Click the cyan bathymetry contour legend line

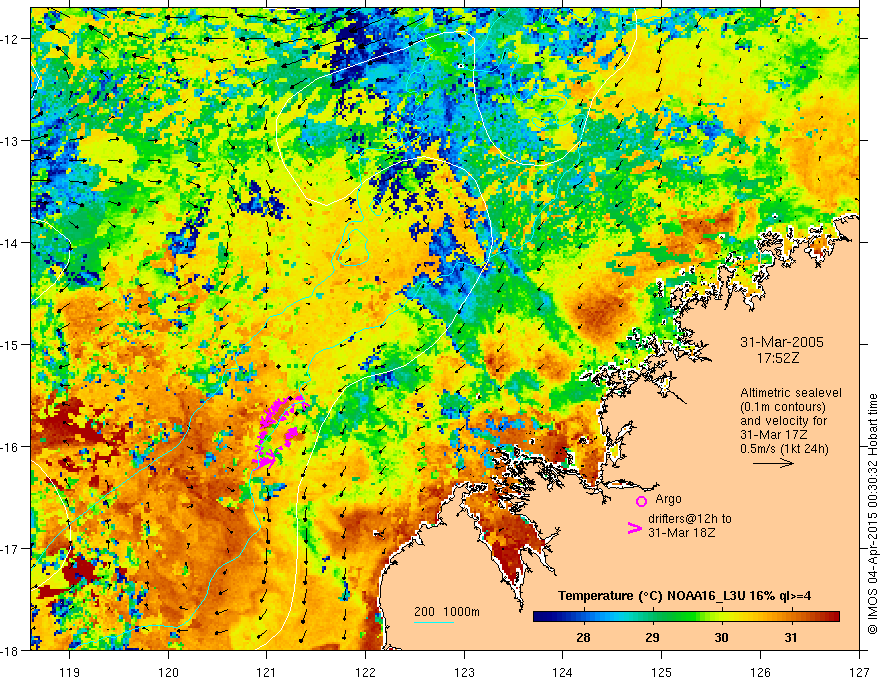[x=433, y=622]
